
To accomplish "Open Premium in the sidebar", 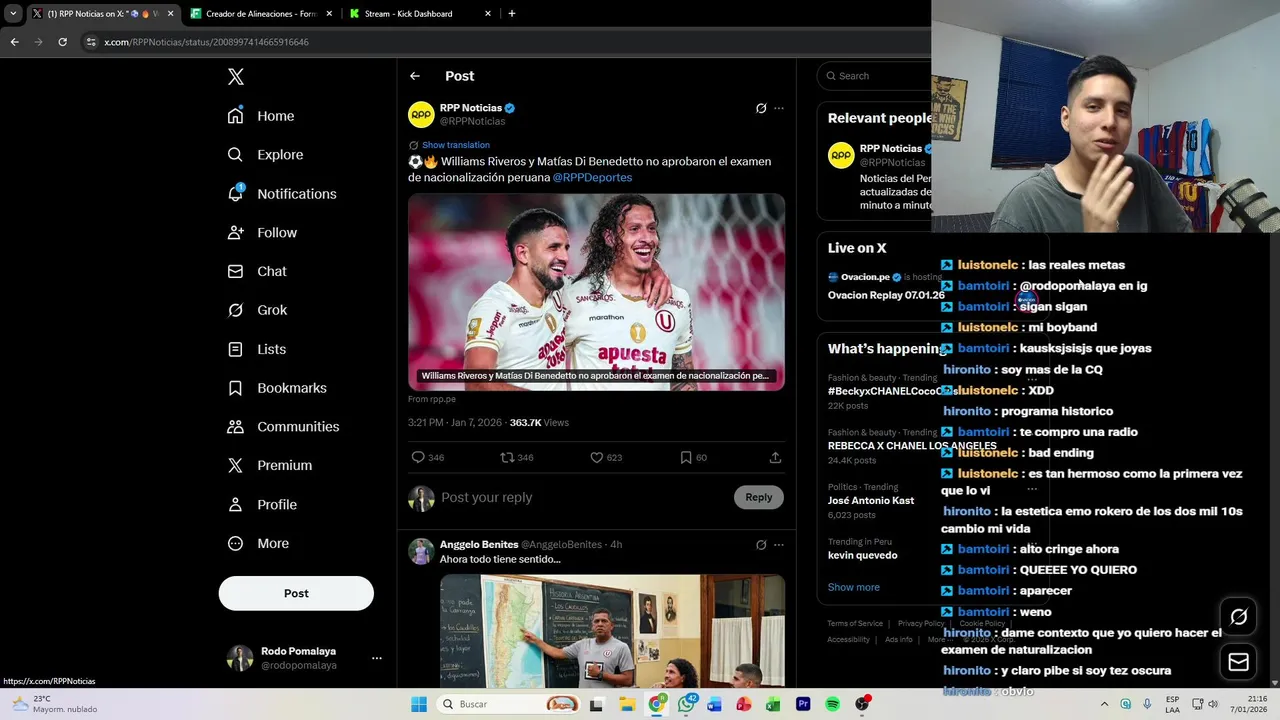I will tap(270, 466).
